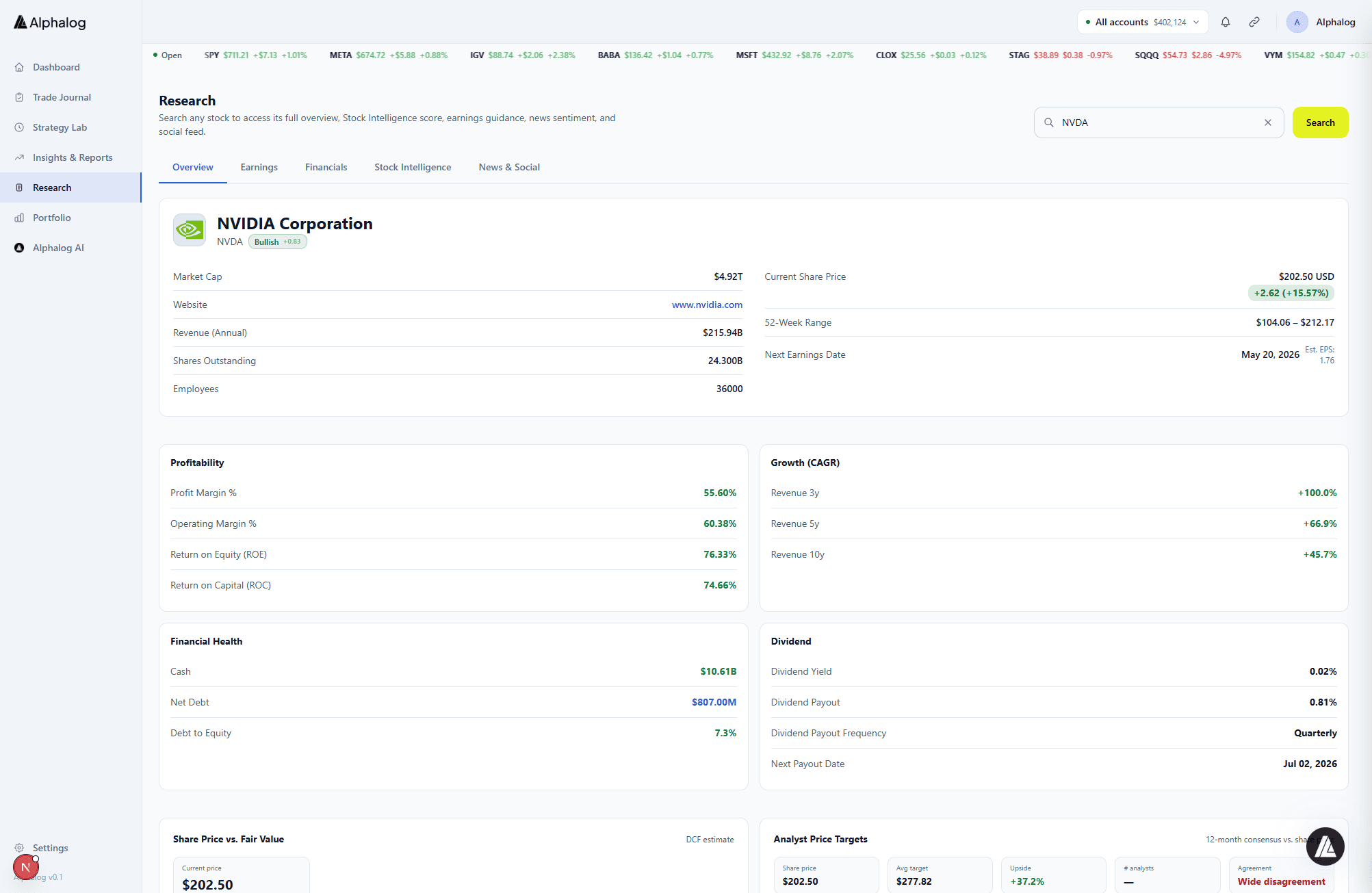The height and width of the screenshot is (893, 1372).
Task: Open Trade Journal from the sidebar
Action: 70,97
